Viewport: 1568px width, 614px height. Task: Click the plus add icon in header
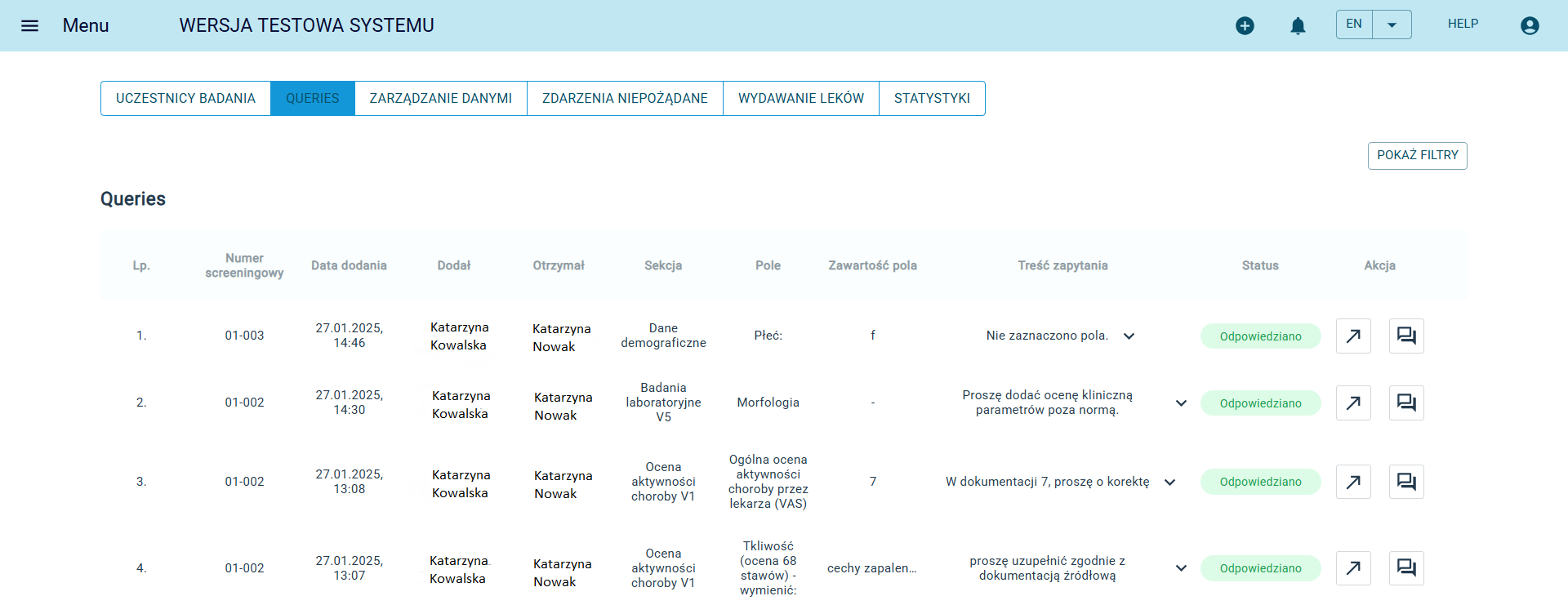[1245, 25]
